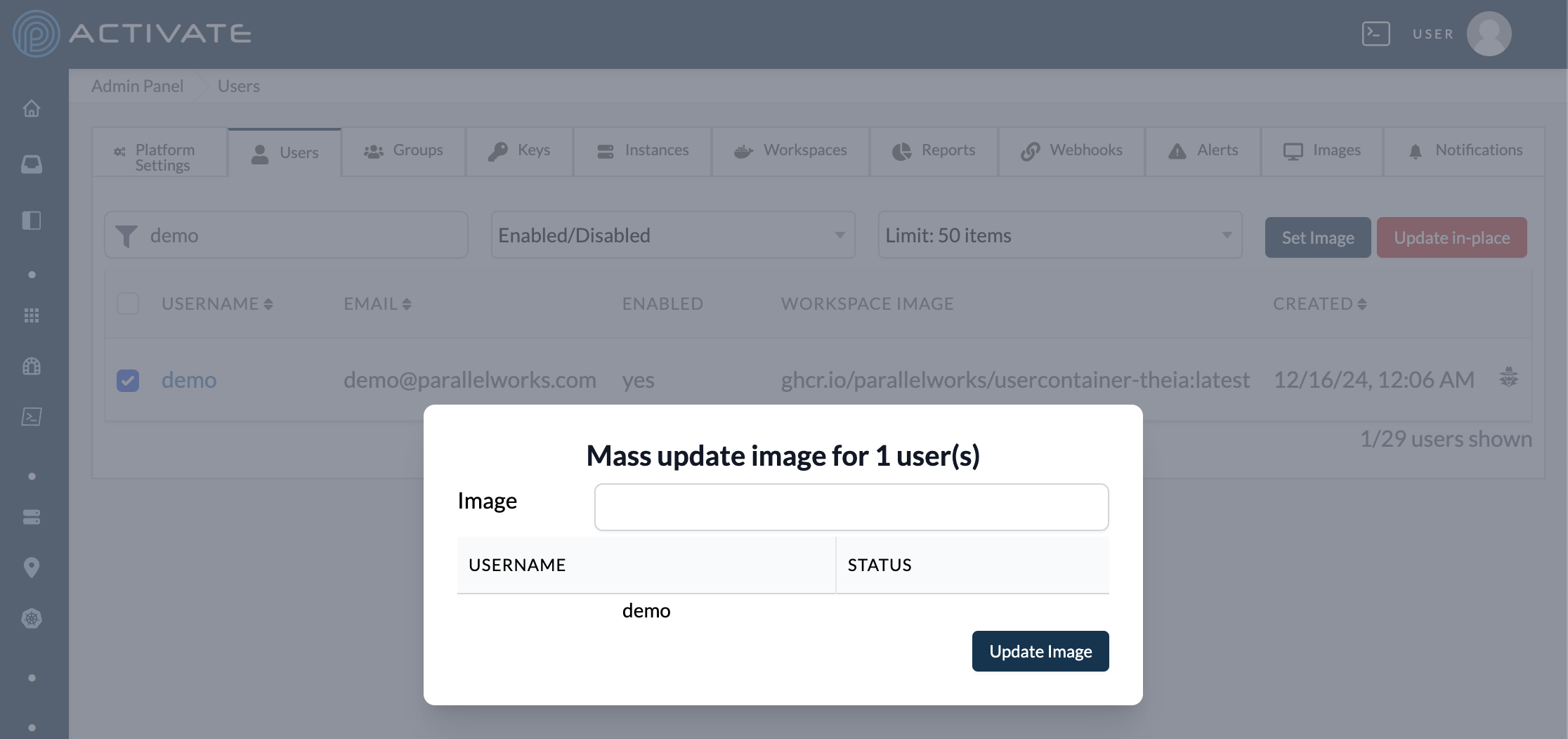Sort by username arrows icon
Image resolution: width=1568 pixels, height=739 pixels.
[268, 304]
